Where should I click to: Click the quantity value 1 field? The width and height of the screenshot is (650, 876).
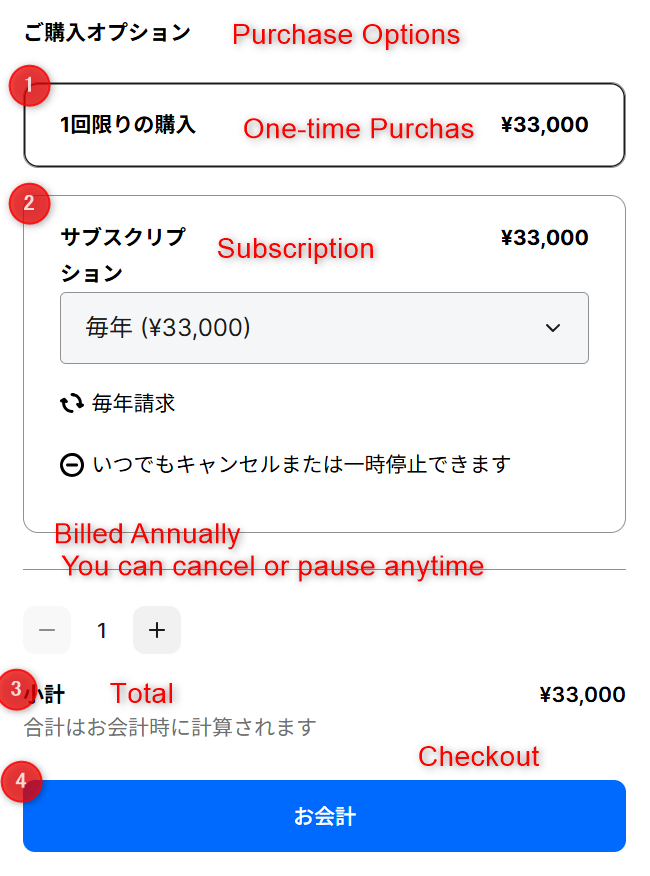point(102,630)
